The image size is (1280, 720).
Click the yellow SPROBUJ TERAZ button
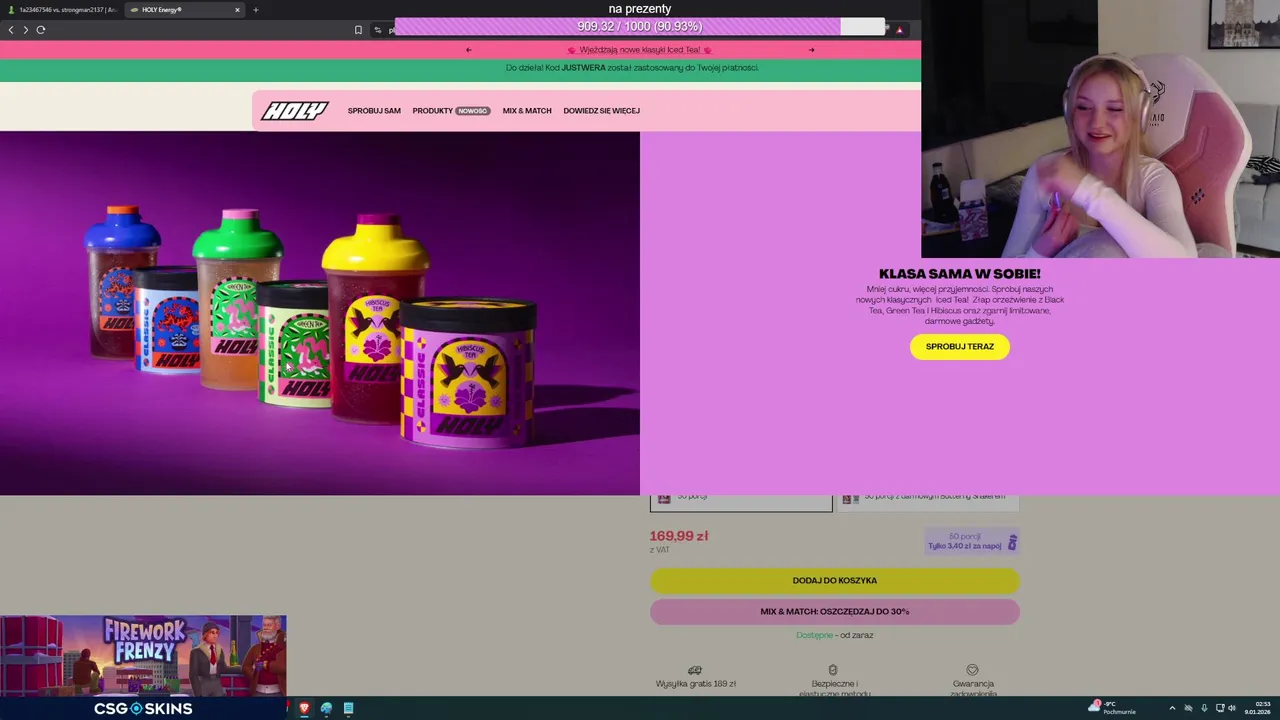tap(960, 346)
